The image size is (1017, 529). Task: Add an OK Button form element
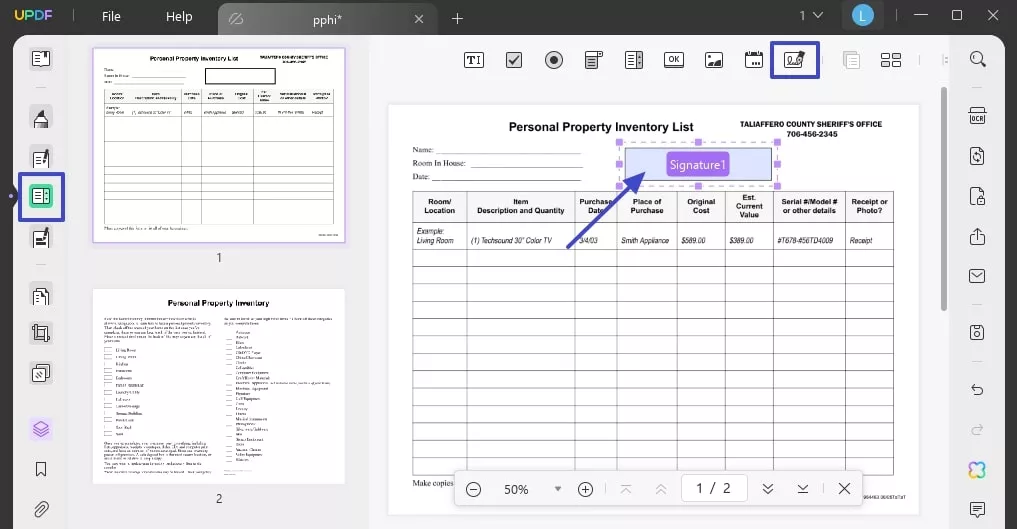coord(674,60)
